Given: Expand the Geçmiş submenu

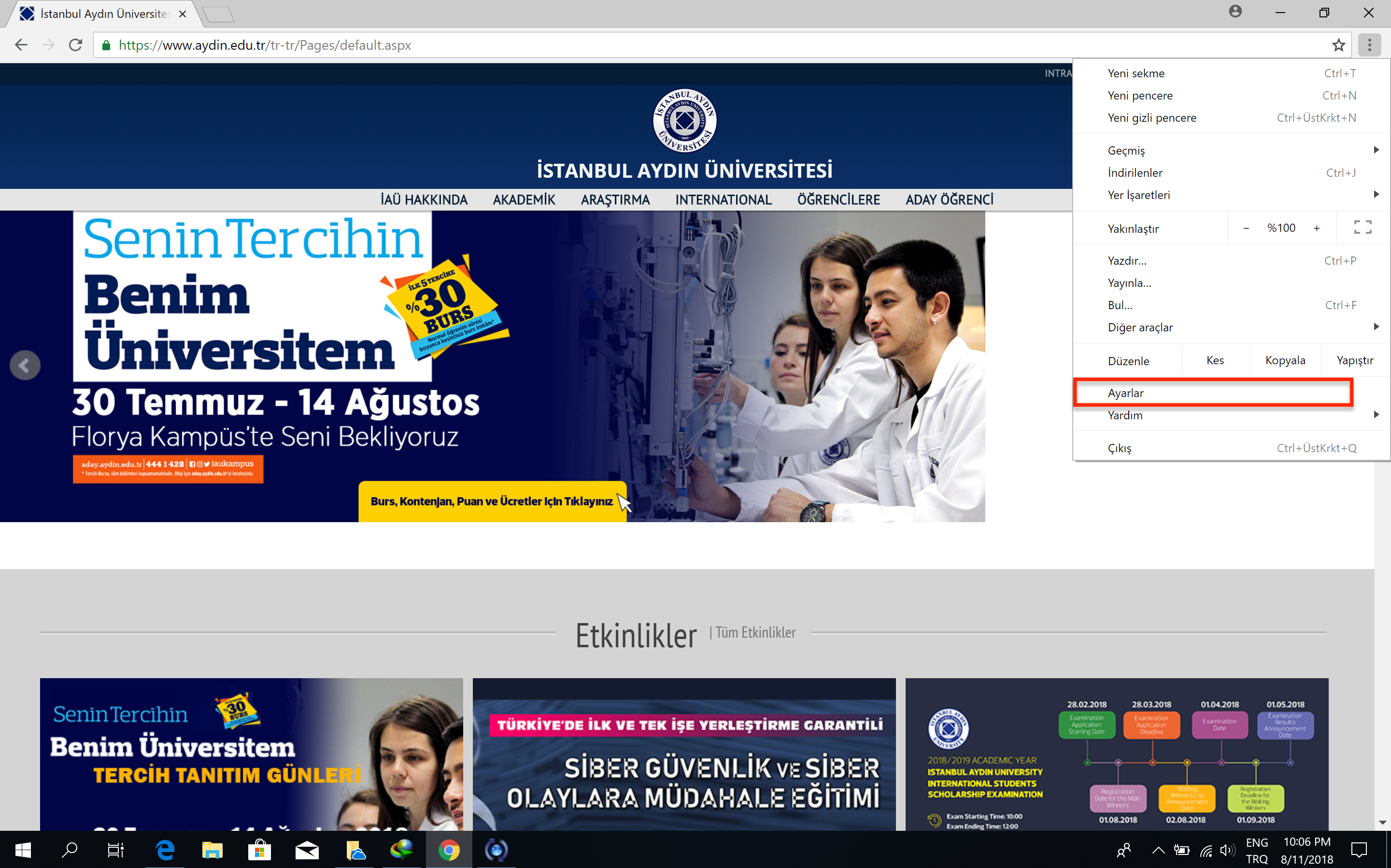Looking at the screenshot, I should [1231, 150].
